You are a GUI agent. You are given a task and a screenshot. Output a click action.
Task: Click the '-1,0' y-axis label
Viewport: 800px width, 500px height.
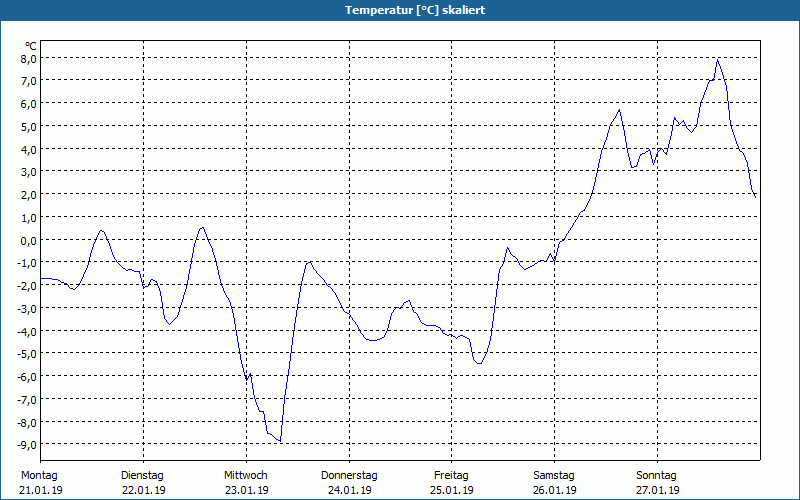[28, 263]
